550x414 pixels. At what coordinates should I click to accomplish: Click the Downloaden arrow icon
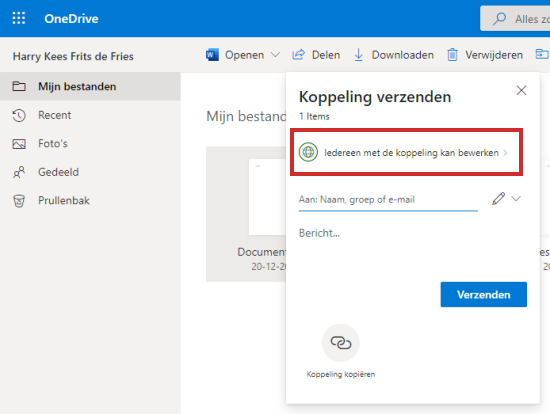(x=358, y=55)
